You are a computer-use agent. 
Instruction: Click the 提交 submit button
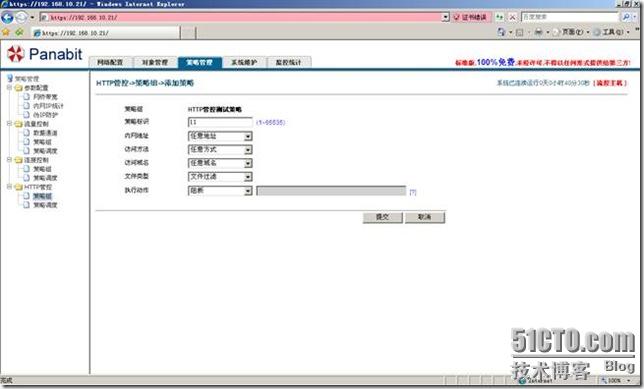click(x=382, y=217)
